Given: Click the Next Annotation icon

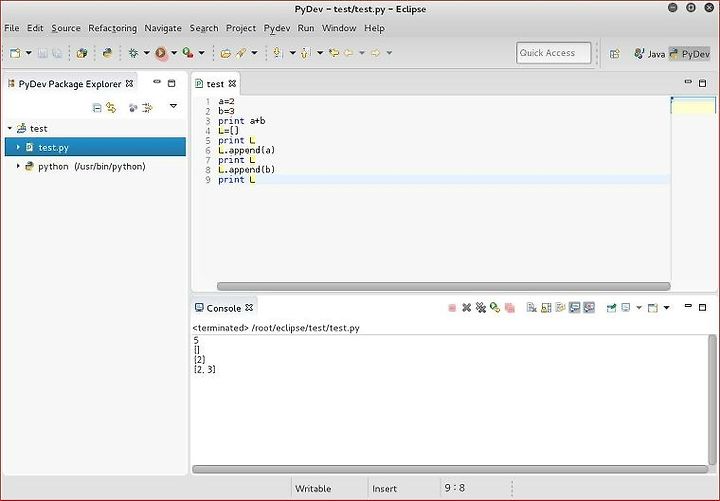Looking at the screenshot, I should point(277,53).
